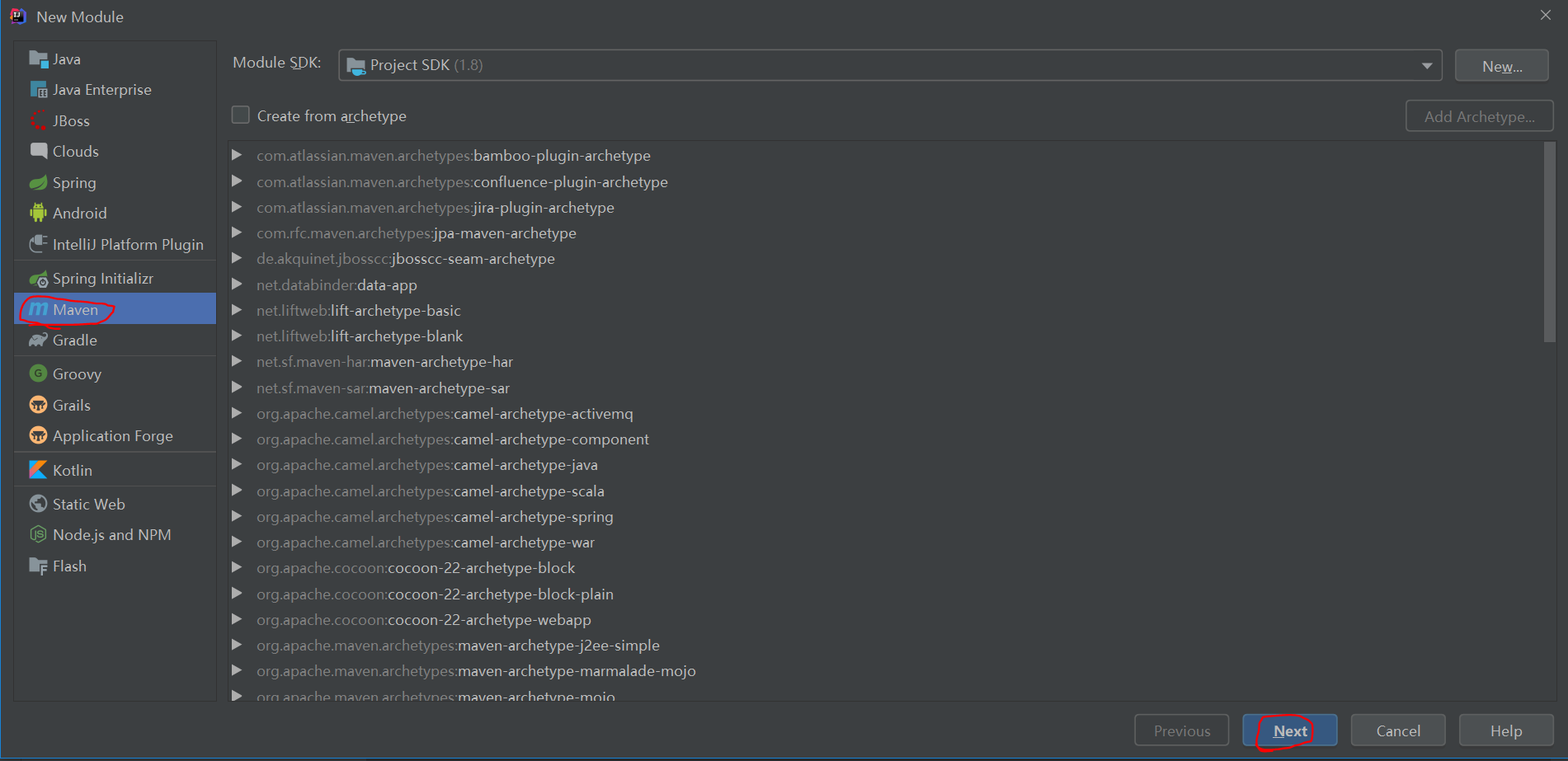This screenshot has width=1568, height=761.
Task: Select maven-archetype-marmalade-mojo row
Action: tap(885, 671)
